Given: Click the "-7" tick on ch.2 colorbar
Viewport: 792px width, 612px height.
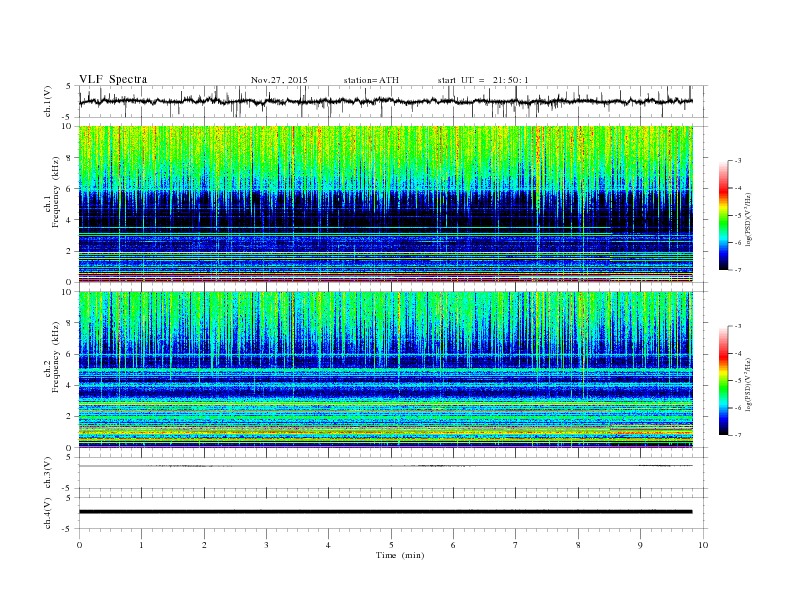Looking at the screenshot, I should point(737,435).
